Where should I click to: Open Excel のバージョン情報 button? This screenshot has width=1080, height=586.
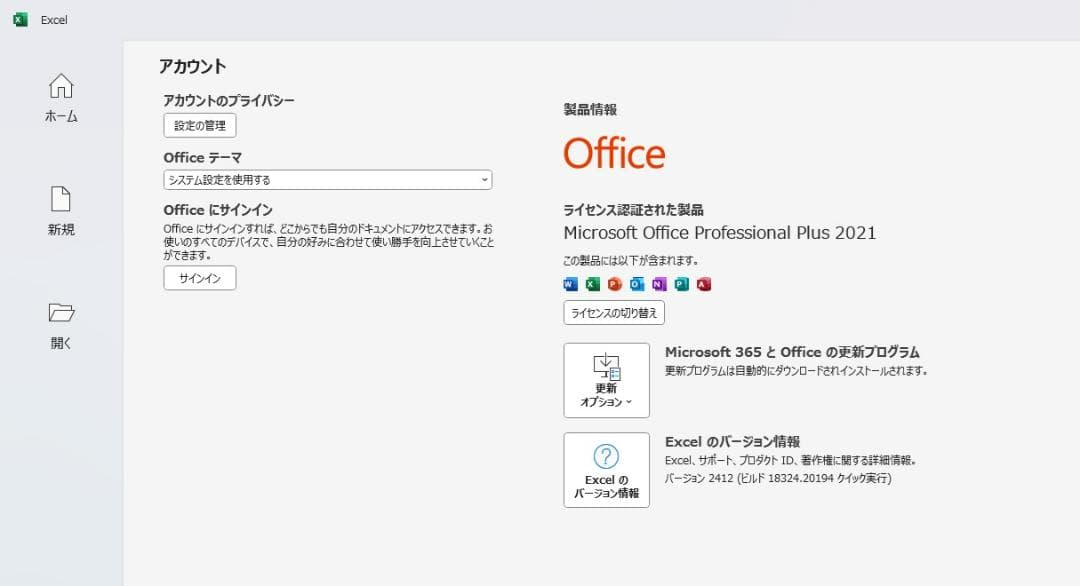coord(606,470)
